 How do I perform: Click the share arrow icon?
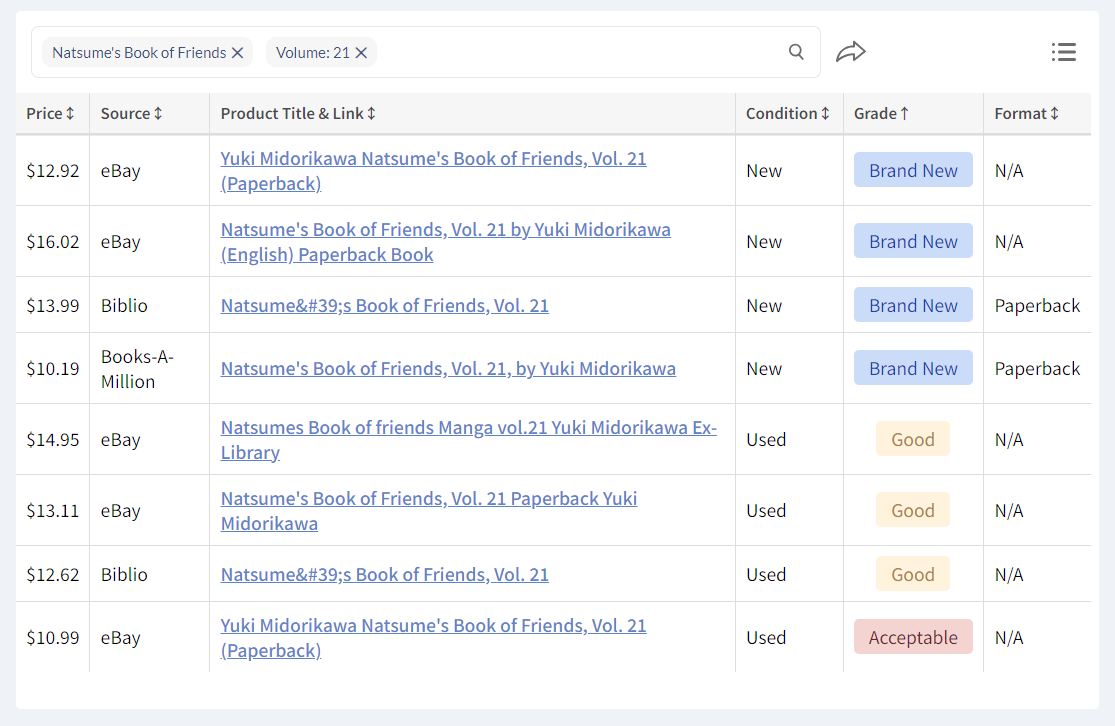(x=851, y=52)
